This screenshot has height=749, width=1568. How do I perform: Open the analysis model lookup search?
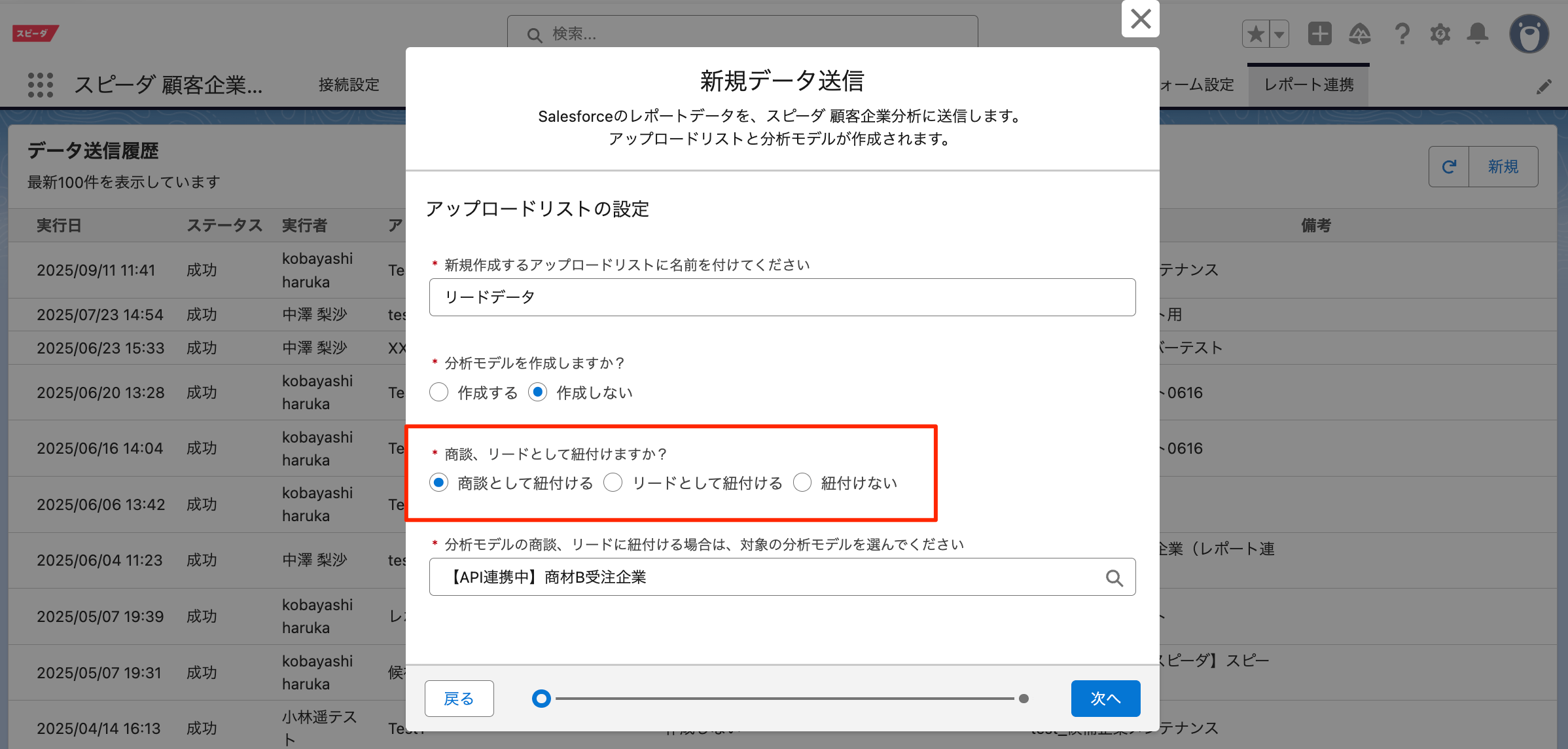1114,577
